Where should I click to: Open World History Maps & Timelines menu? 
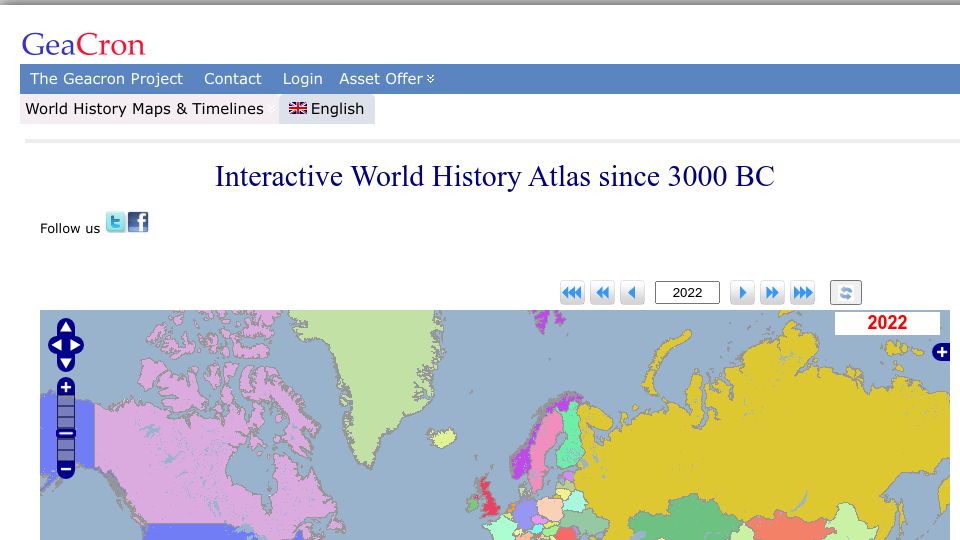144,109
